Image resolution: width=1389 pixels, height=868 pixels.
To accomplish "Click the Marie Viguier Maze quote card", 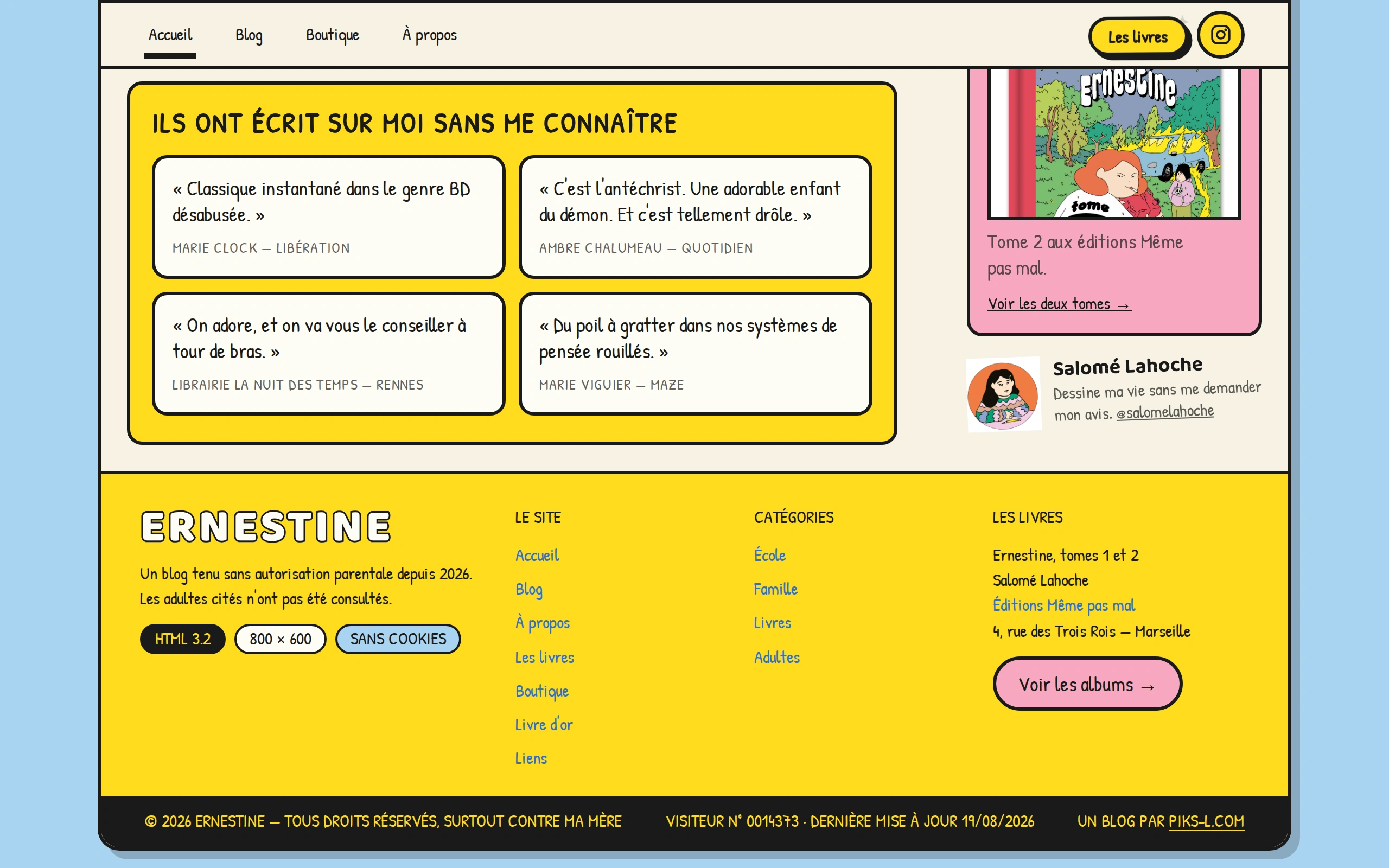I will click(x=695, y=354).
